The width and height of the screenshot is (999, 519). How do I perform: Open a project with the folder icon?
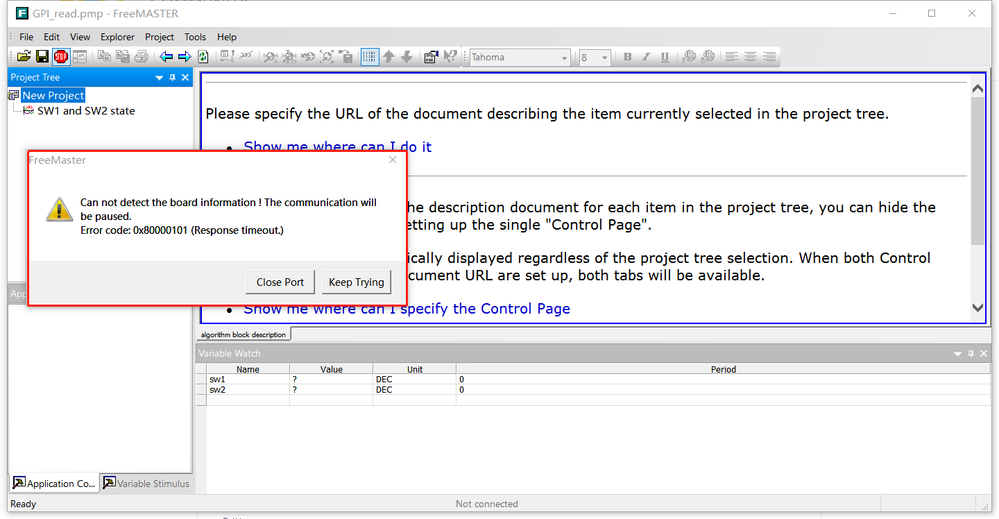point(24,57)
